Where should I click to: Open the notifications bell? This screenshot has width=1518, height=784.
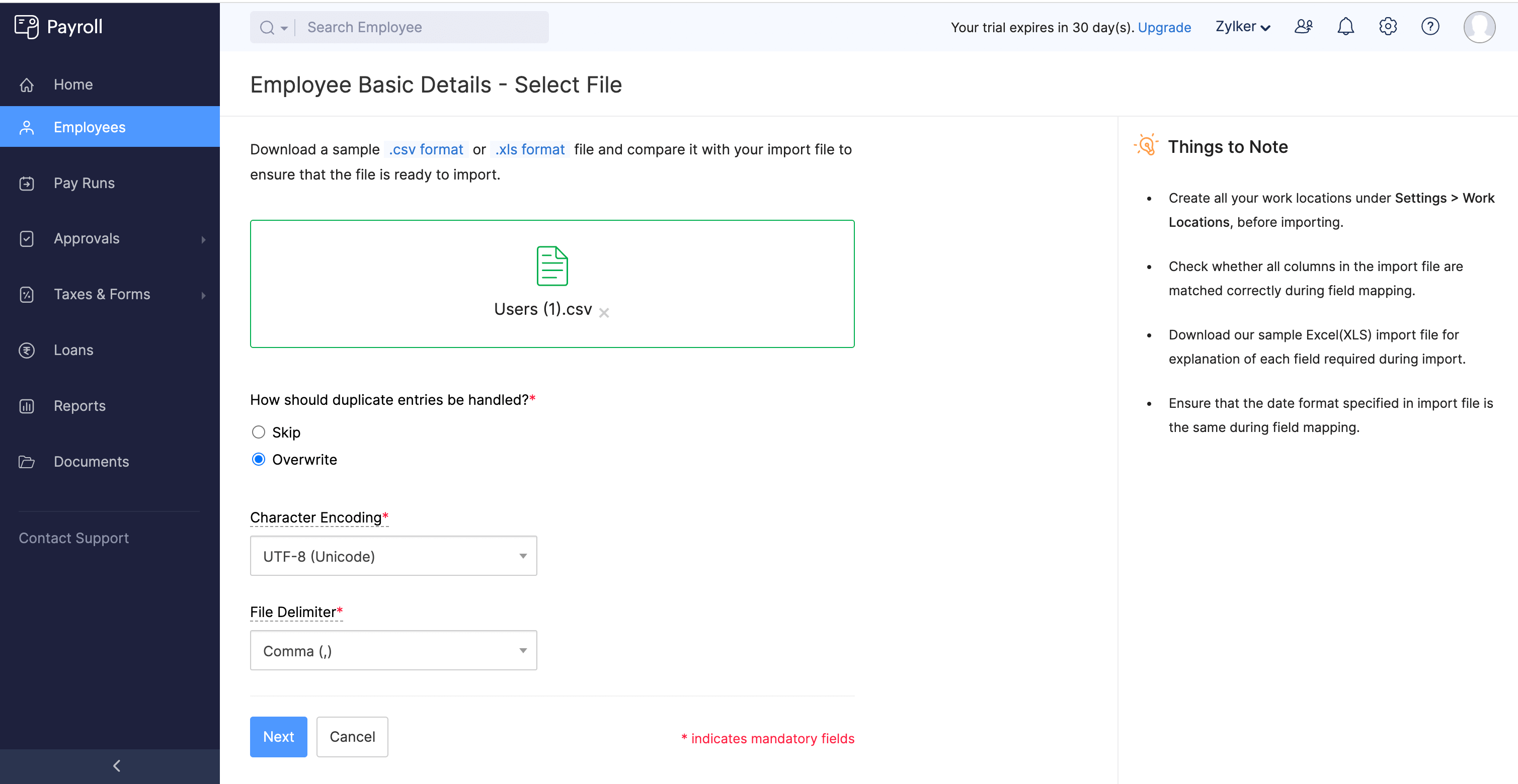point(1345,27)
